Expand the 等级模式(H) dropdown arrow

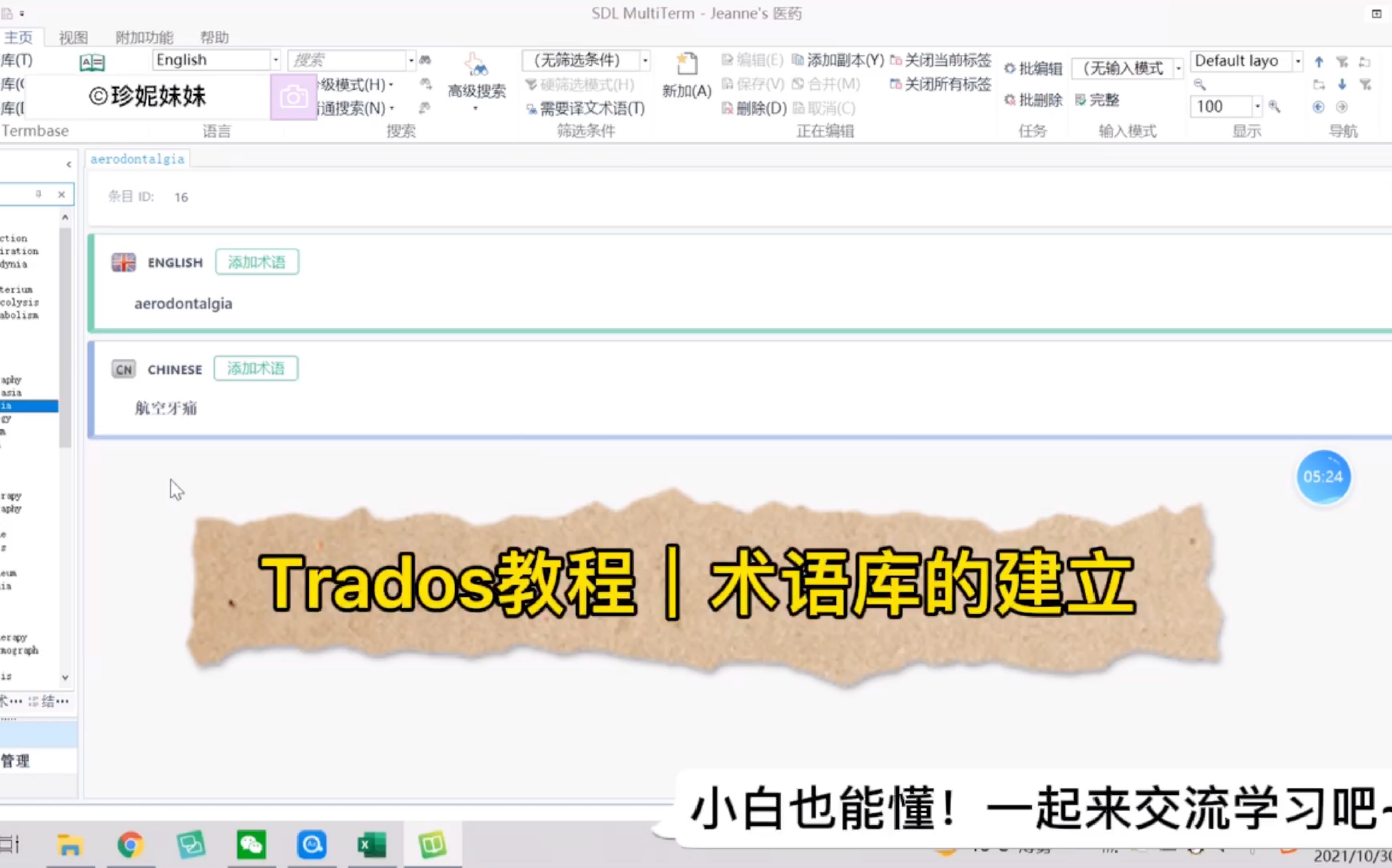[x=391, y=85]
